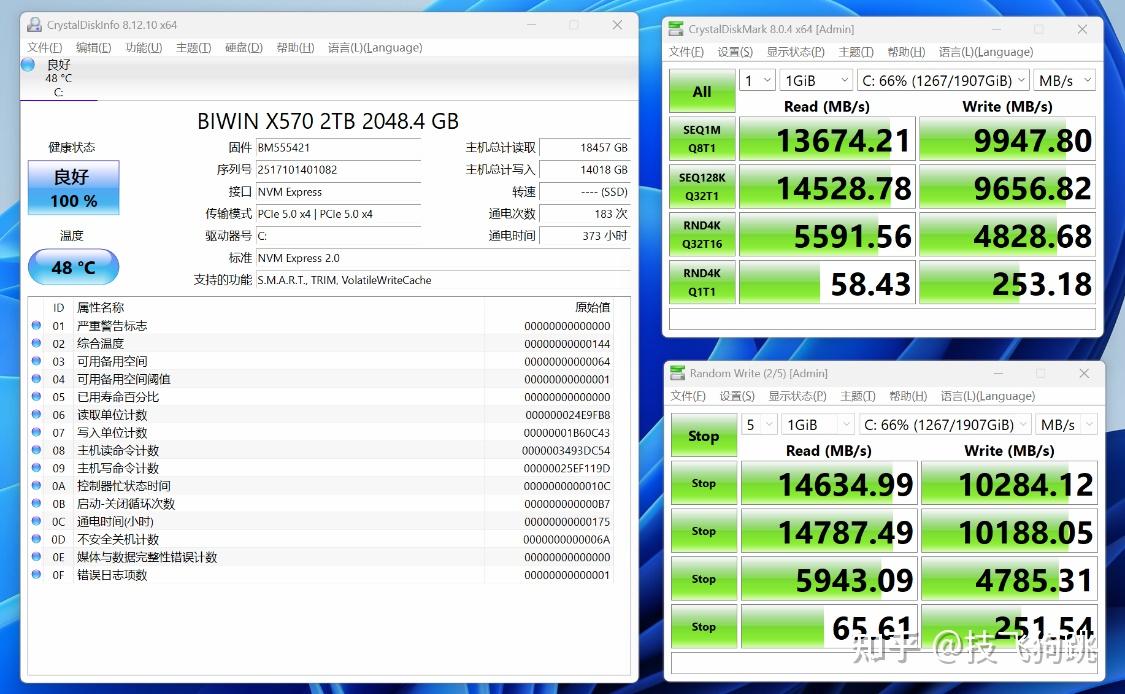Image resolution: width=1125 pixels, height=694 pixels.
Task: Select attribute row 0D 不安全关机计数
Action: click(322, 539)
